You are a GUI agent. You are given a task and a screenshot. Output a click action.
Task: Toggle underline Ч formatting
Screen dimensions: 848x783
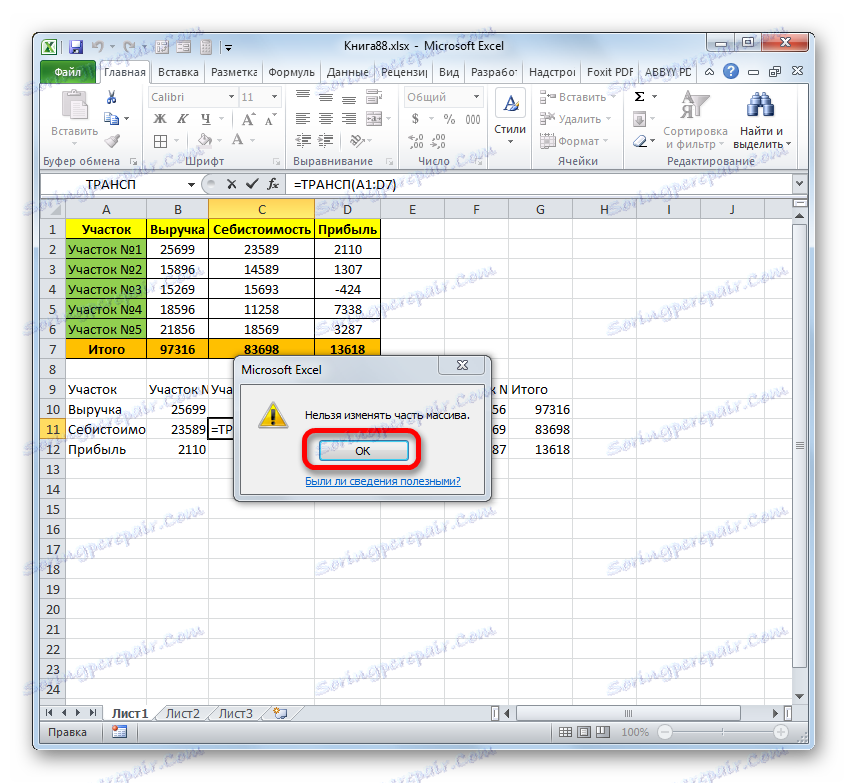pyautogui.click(x=206, y=119)
